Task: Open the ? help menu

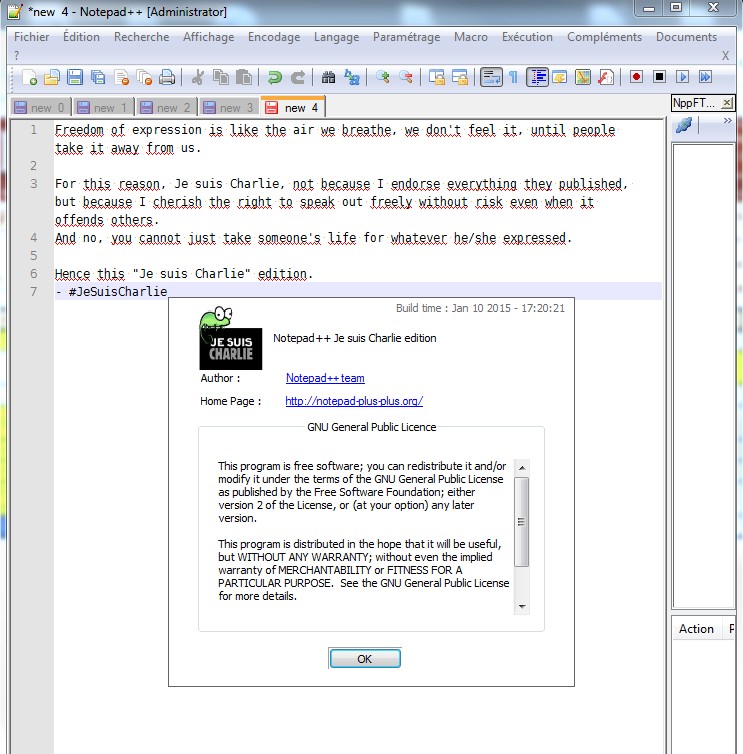Action: point(17,55)
